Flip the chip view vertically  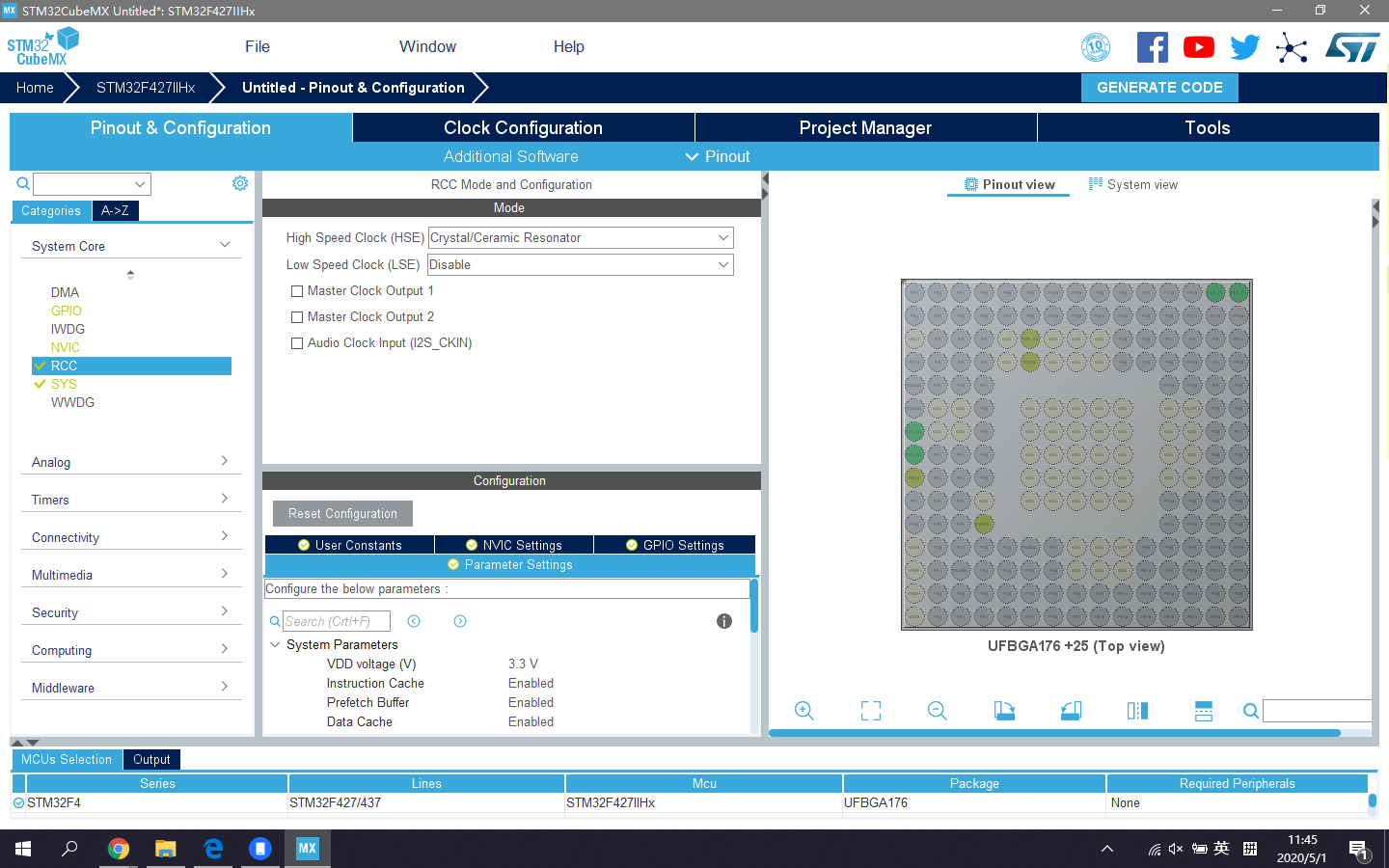1204,711
